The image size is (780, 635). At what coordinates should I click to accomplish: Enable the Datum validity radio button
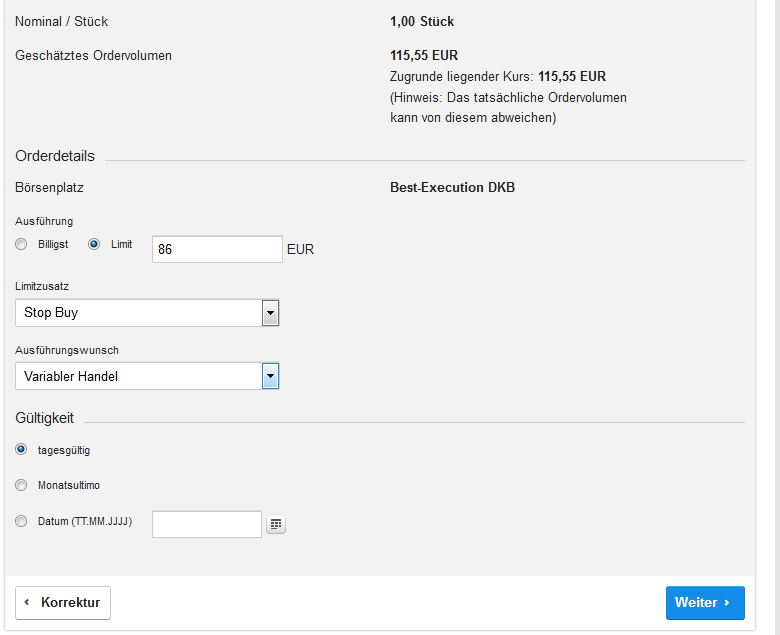click(21, 521)
